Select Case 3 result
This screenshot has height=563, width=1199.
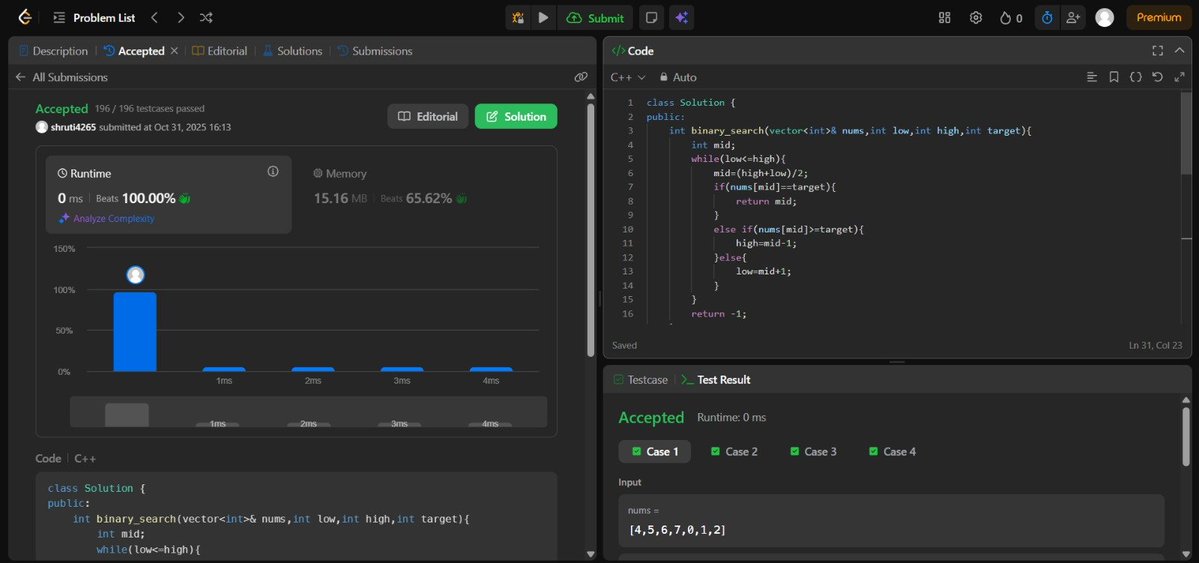tap(813, 451)
